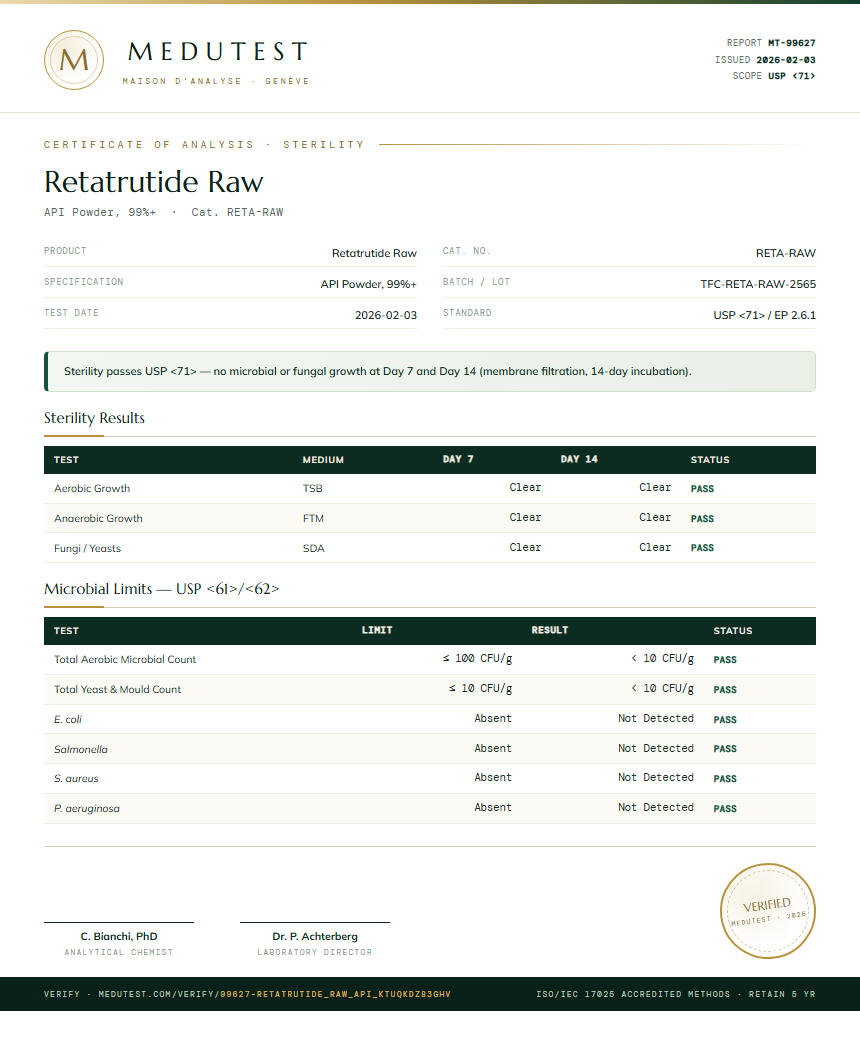Click PASS status for P. aeruginosa
860x1041 pixels.
coord(725,809)
